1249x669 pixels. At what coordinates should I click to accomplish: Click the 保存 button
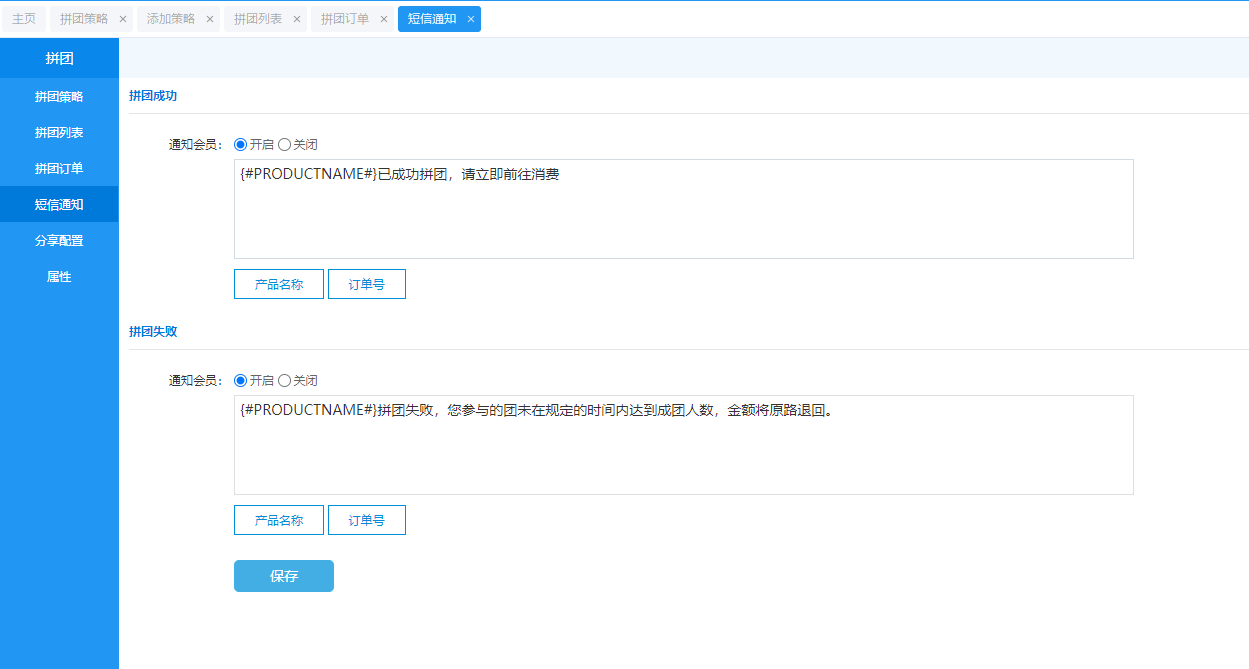(283, 576)
